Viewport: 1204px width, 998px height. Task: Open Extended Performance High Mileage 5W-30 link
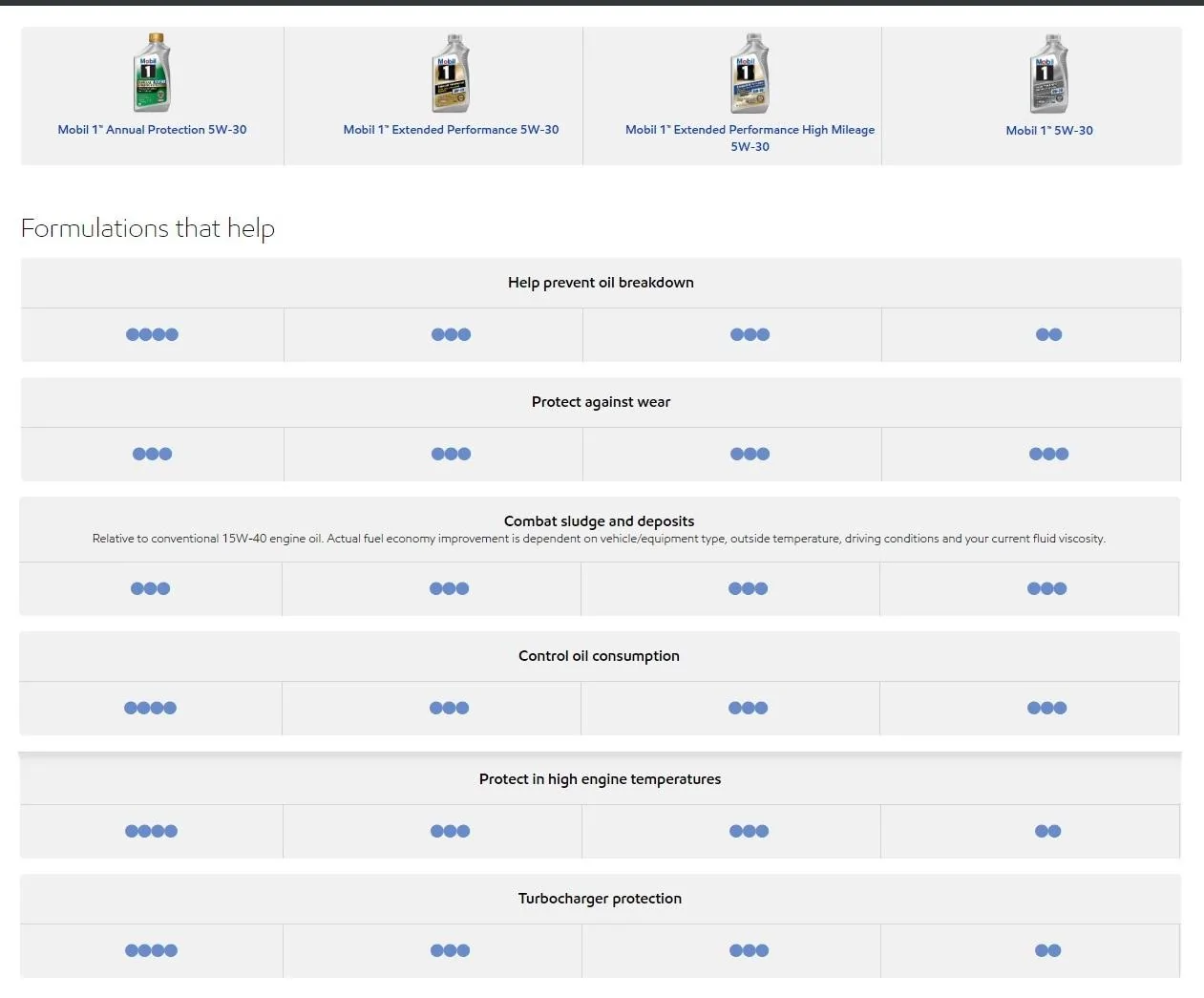750,138
